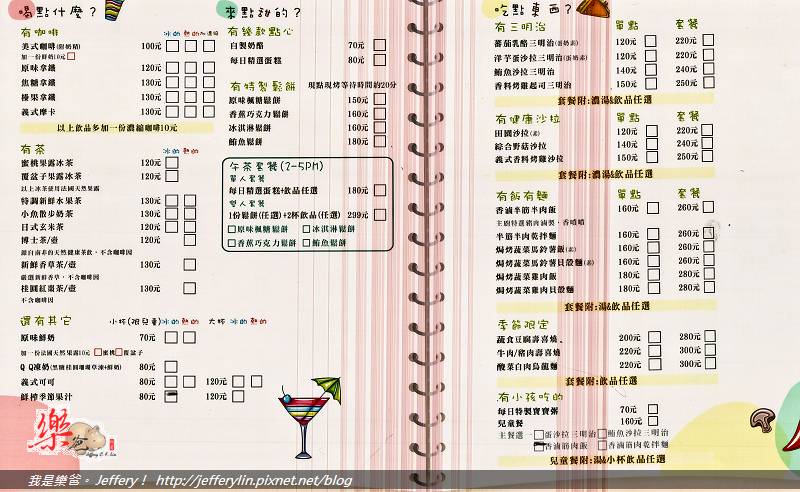Tick 義式香料烤雞沙拉 單點 150元 box
Viewport: 800px width, 492px height.
(652, 157)
